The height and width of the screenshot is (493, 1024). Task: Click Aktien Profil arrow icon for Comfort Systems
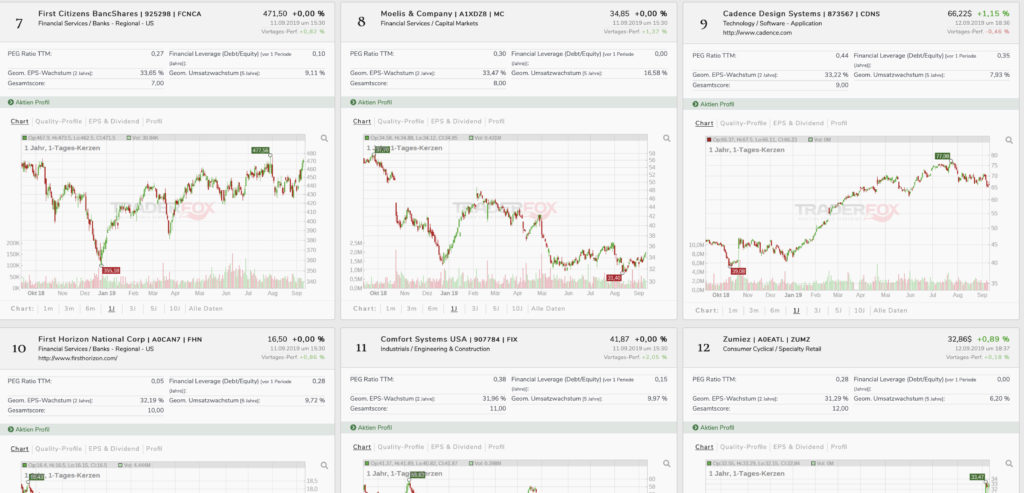click(353, 428)
